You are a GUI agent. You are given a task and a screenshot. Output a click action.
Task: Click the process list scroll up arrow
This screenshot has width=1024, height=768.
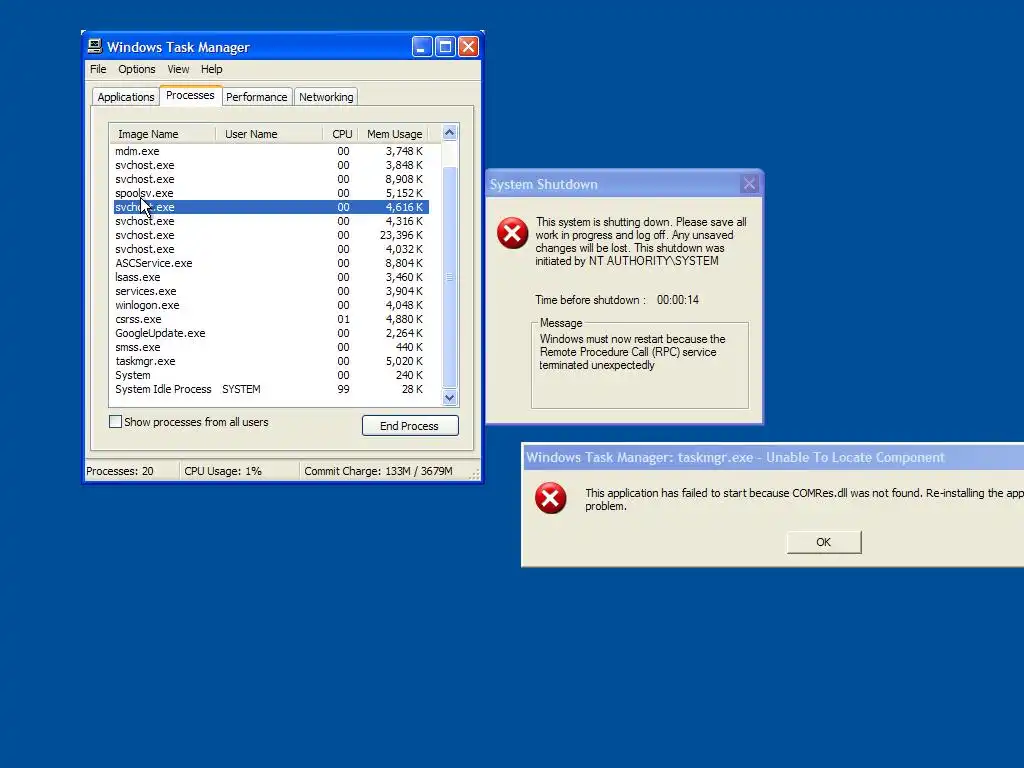(449, 133)
